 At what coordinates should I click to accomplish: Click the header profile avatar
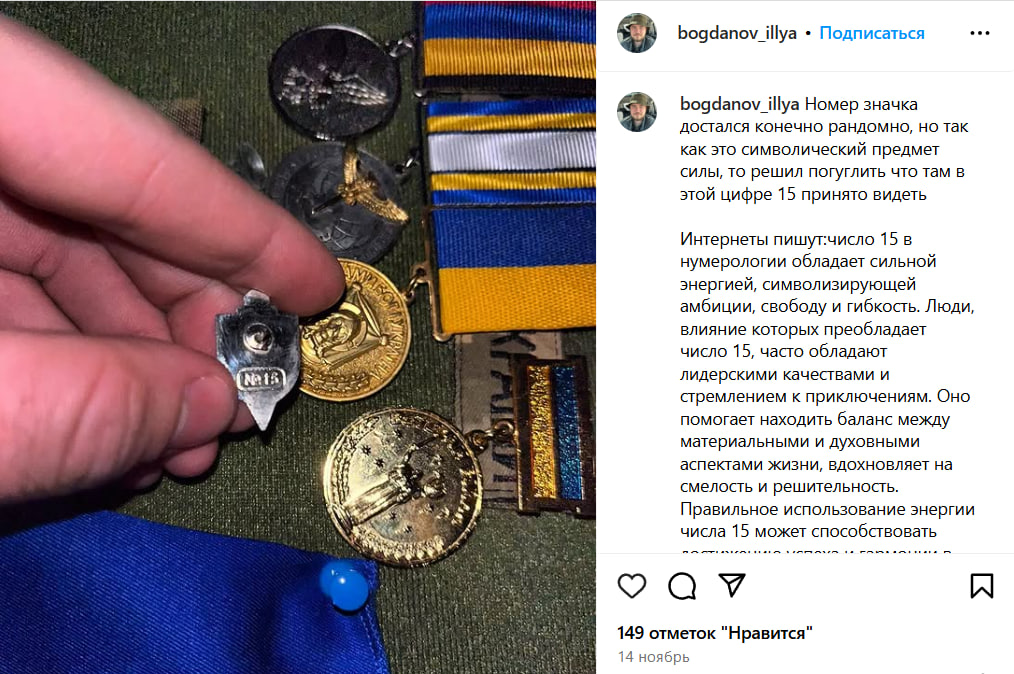point(637,33)
